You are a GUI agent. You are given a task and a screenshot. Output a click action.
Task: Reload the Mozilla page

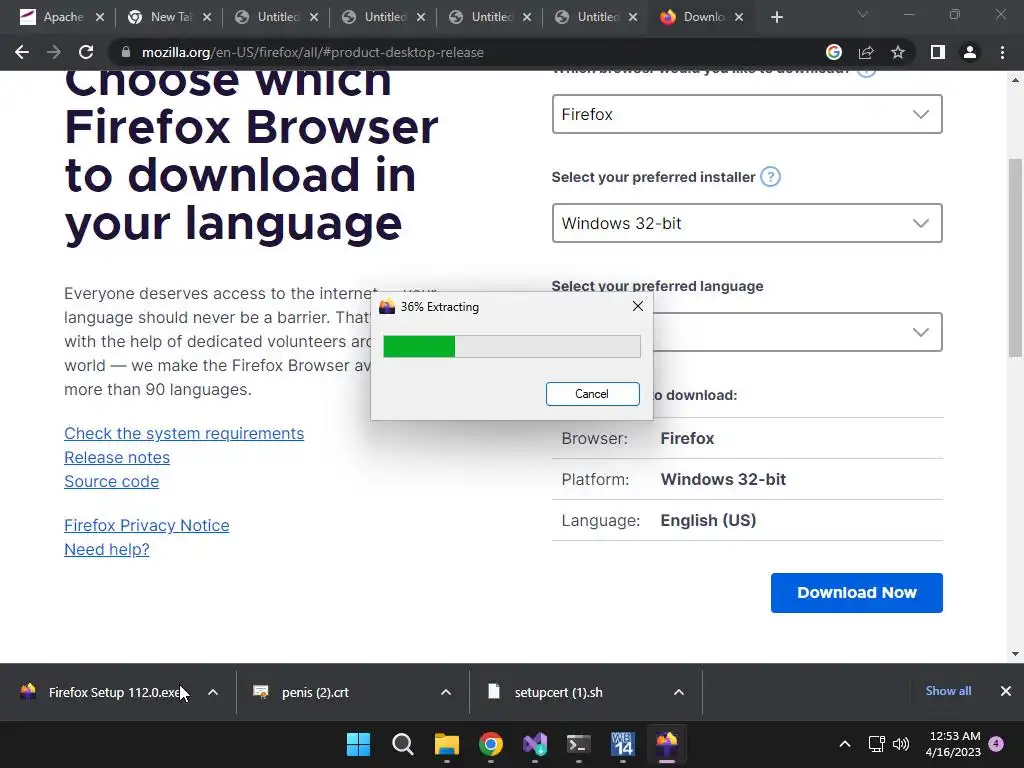point(86,52)
